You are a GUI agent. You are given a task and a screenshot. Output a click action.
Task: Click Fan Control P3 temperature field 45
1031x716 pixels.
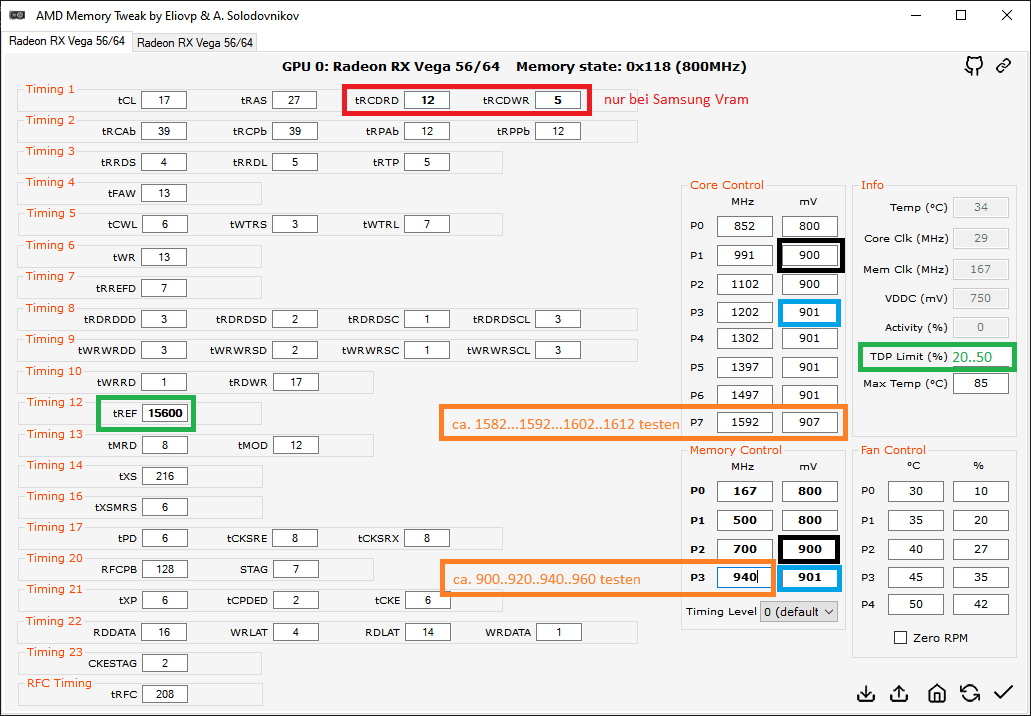point(915,577)
